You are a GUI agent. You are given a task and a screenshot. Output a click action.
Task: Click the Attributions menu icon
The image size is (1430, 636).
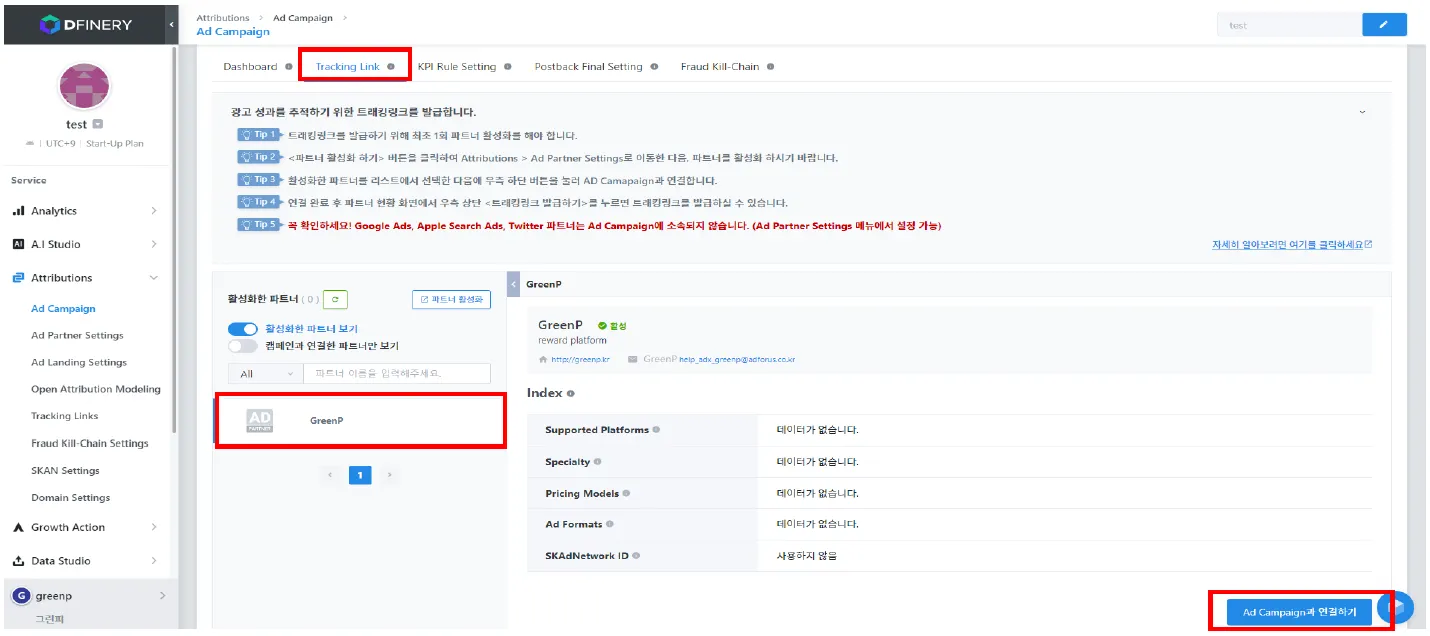point(18,278)
